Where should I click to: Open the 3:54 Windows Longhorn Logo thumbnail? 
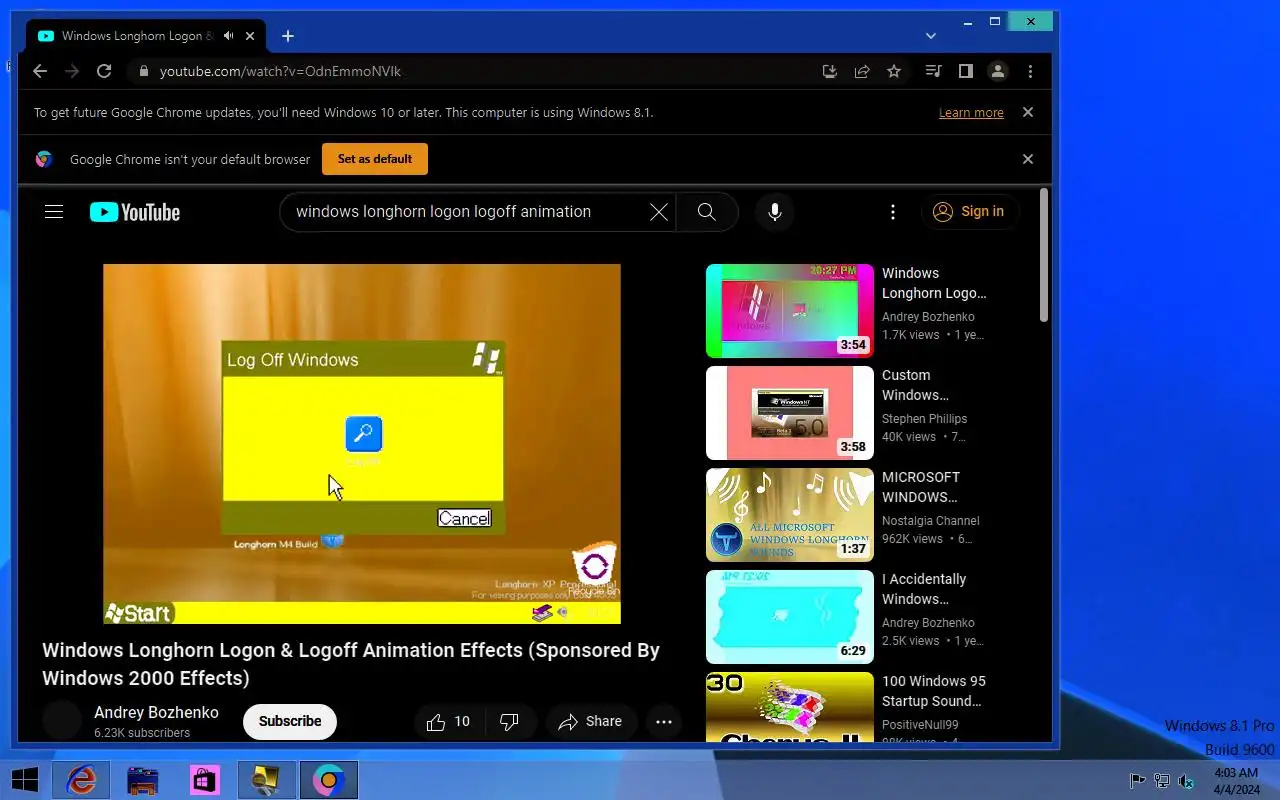[790, 311]
